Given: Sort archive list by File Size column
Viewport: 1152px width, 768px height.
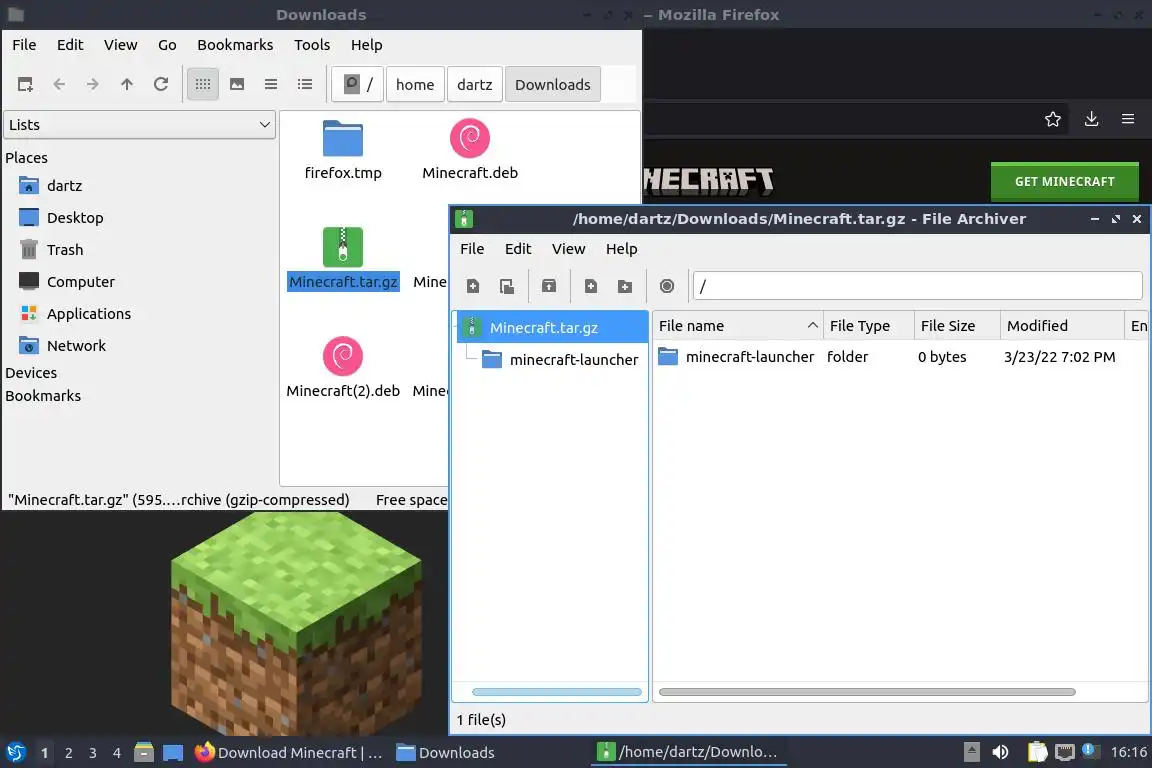Looking at the screenshot, I should pyautogui.click(x=957, y=326).
